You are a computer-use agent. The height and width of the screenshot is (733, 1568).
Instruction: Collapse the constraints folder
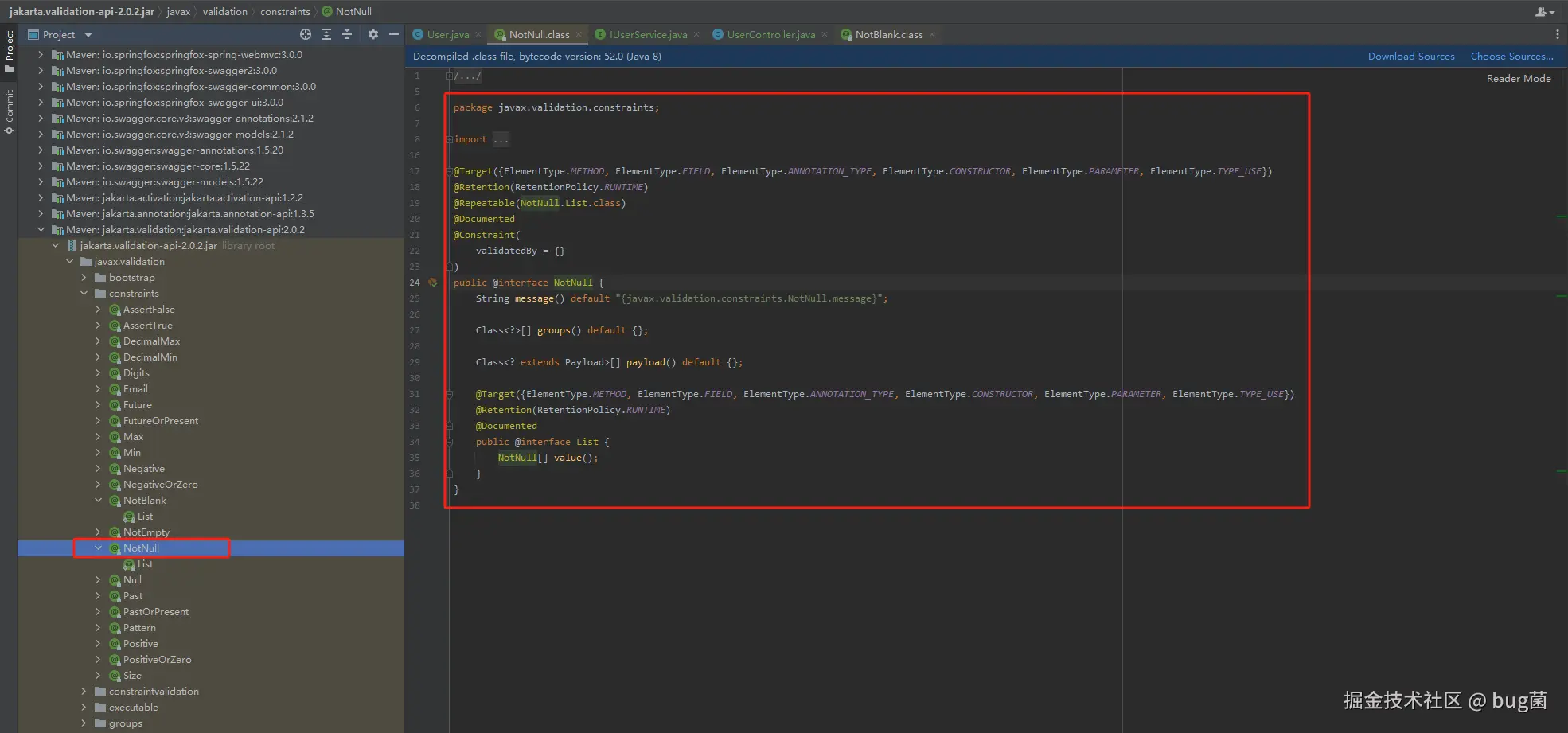[84, 294]
